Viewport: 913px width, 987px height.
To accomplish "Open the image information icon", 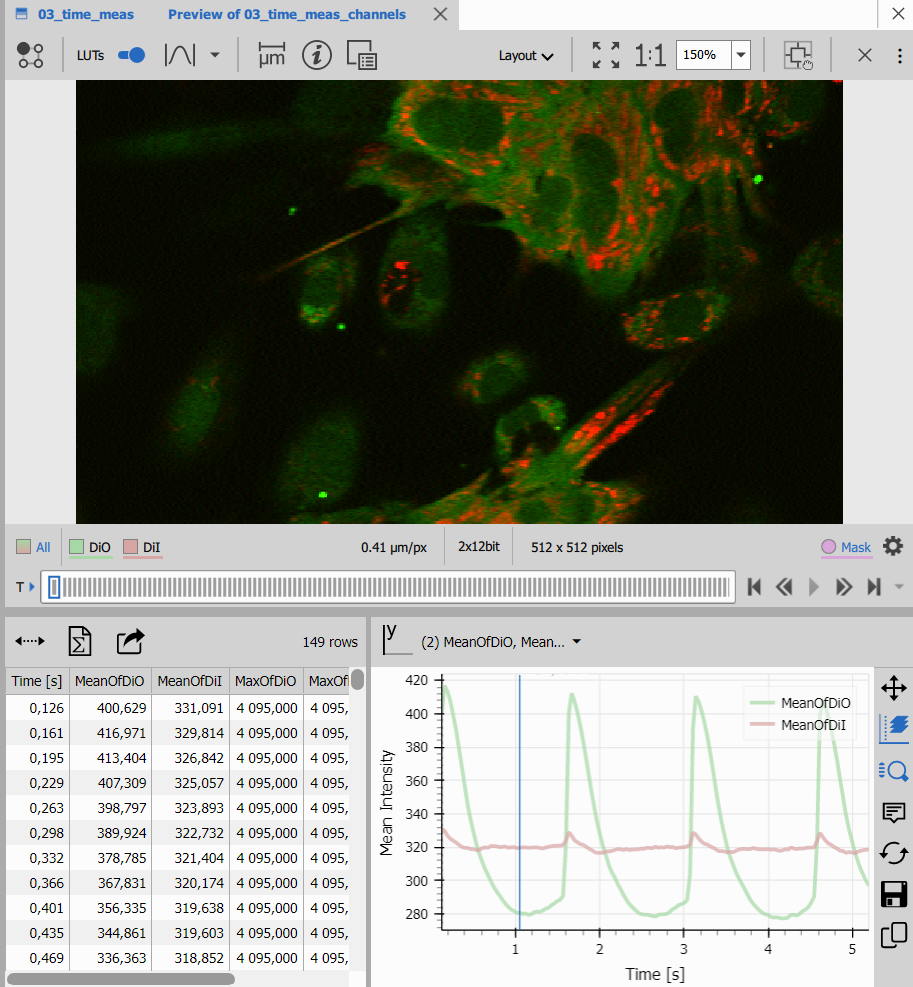I will click(317, 55).
